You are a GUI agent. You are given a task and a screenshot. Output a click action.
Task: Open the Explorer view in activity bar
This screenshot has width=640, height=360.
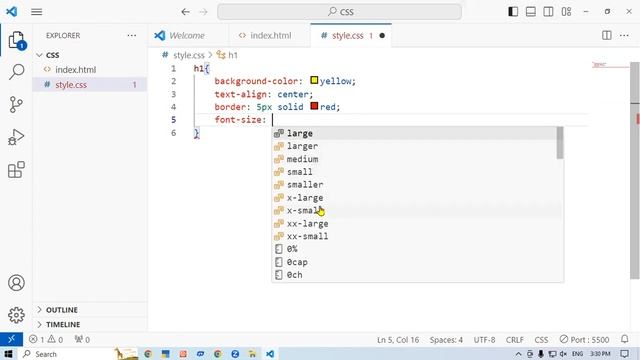pyautogui.click(x=16, y=40)
